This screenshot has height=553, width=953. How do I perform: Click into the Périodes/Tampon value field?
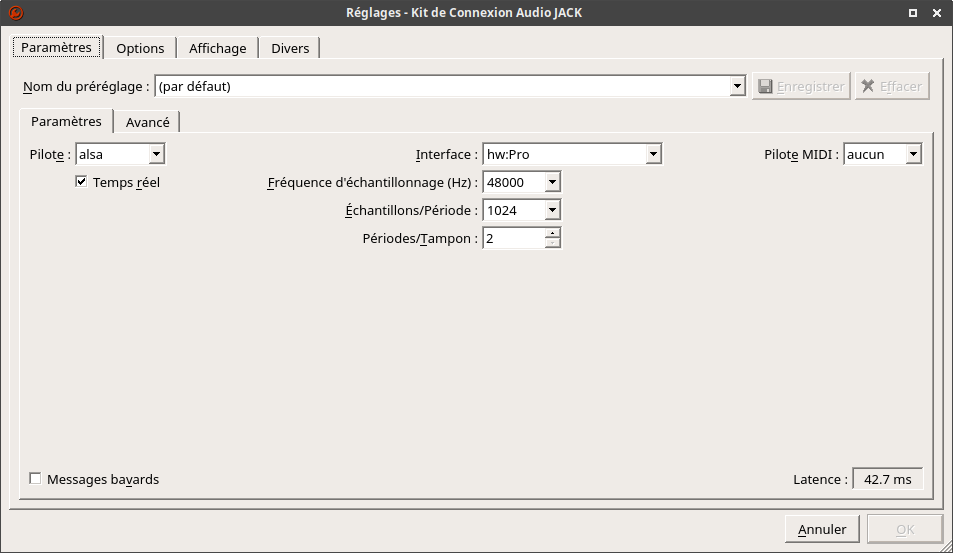(x=514, y=238)
